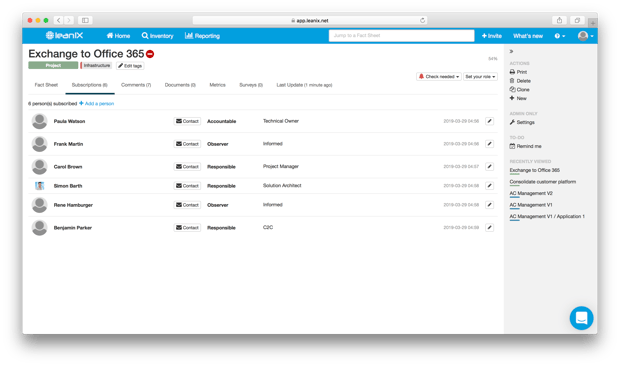Open recently viewed Exchange to Office 365
620x366 pixels.
pyautogui.click(x=535, y=170)
